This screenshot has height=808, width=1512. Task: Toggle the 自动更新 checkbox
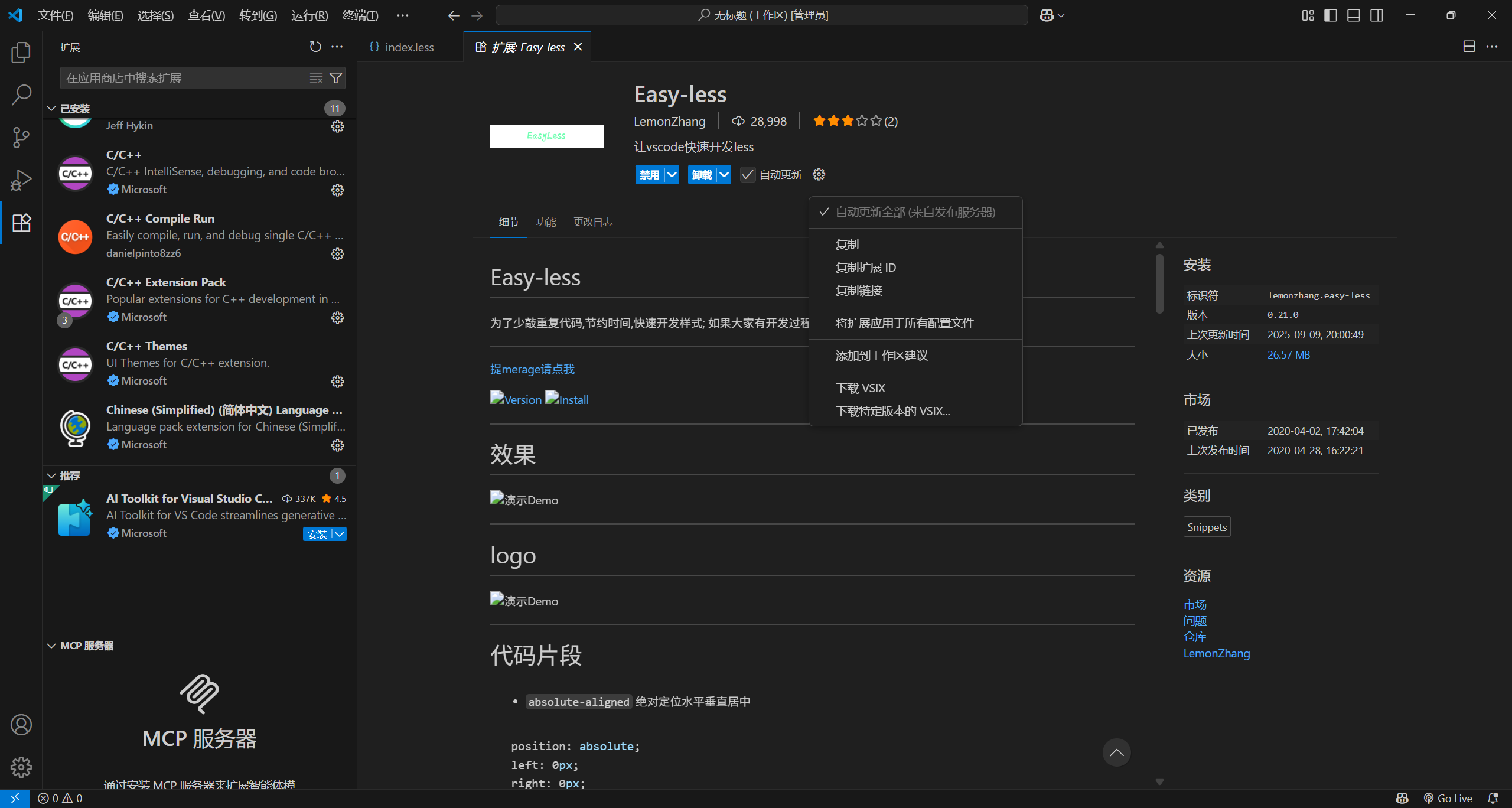coord(748,174)
